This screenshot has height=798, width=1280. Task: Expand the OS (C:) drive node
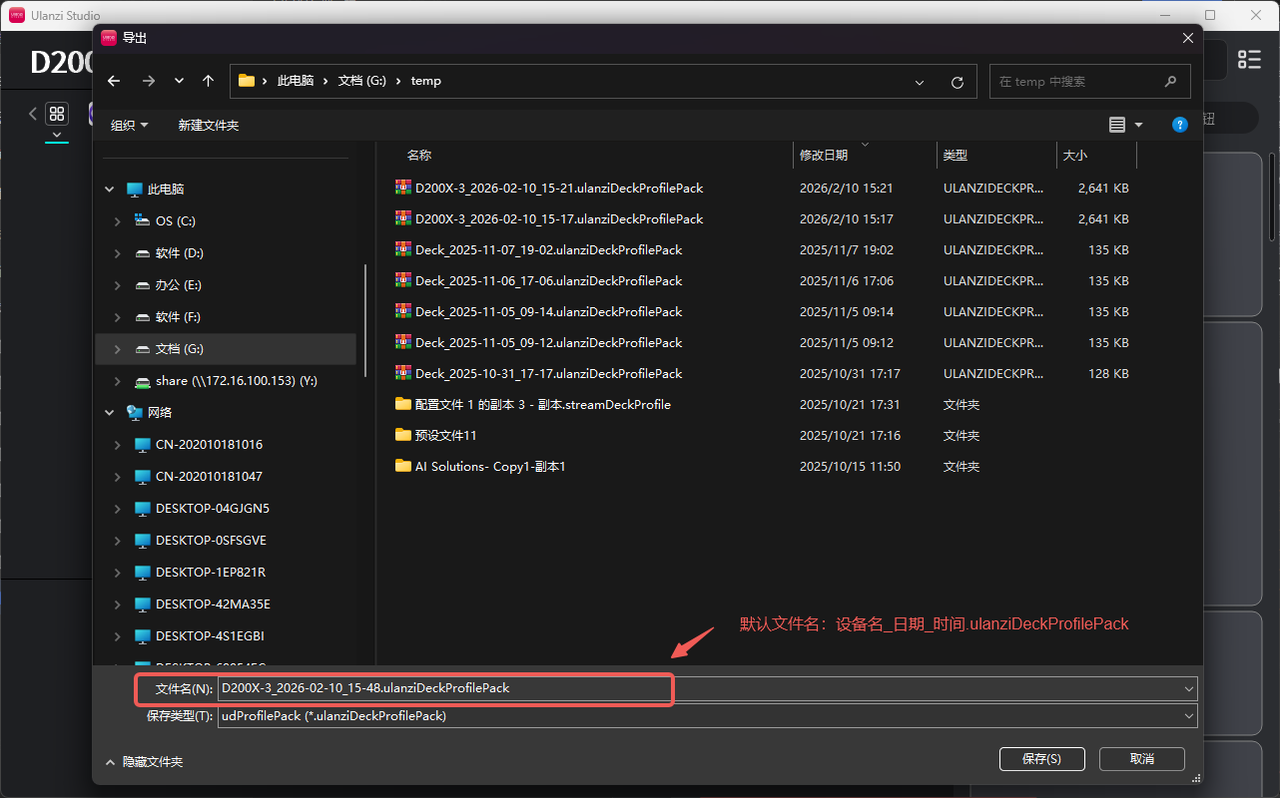(x=118, y=221)
